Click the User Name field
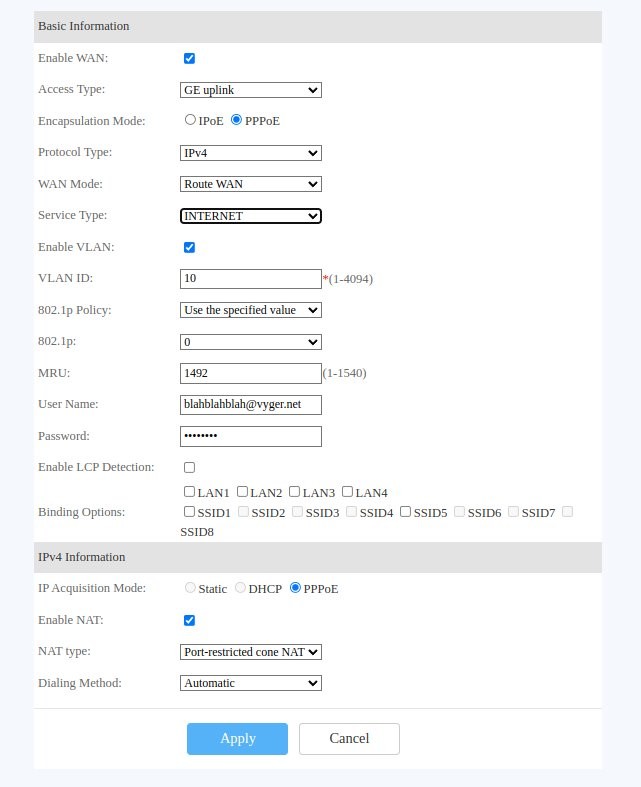 click(250, 404)
